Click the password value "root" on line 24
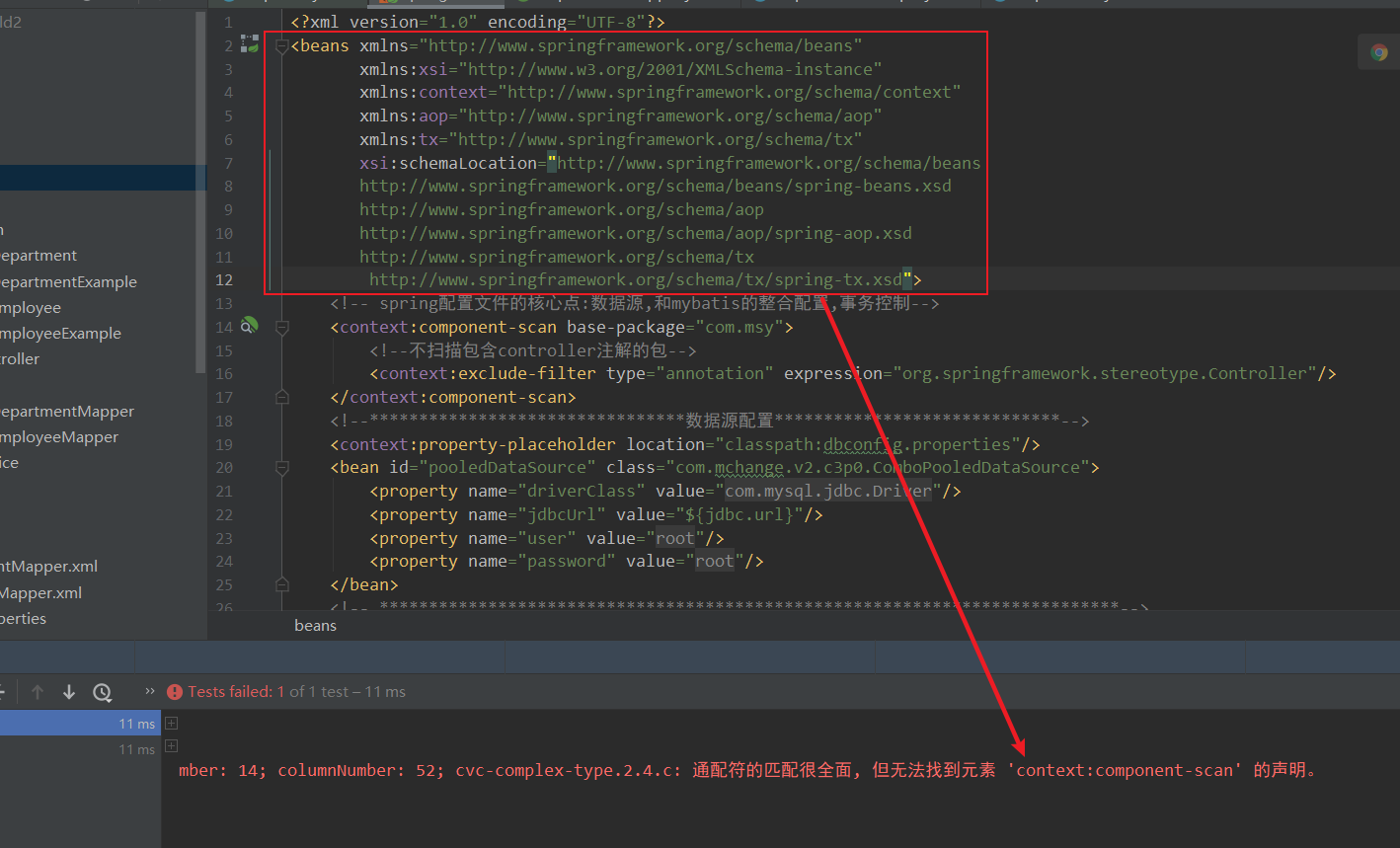The width and height of the screenshot is (1400, 848). 715,561
